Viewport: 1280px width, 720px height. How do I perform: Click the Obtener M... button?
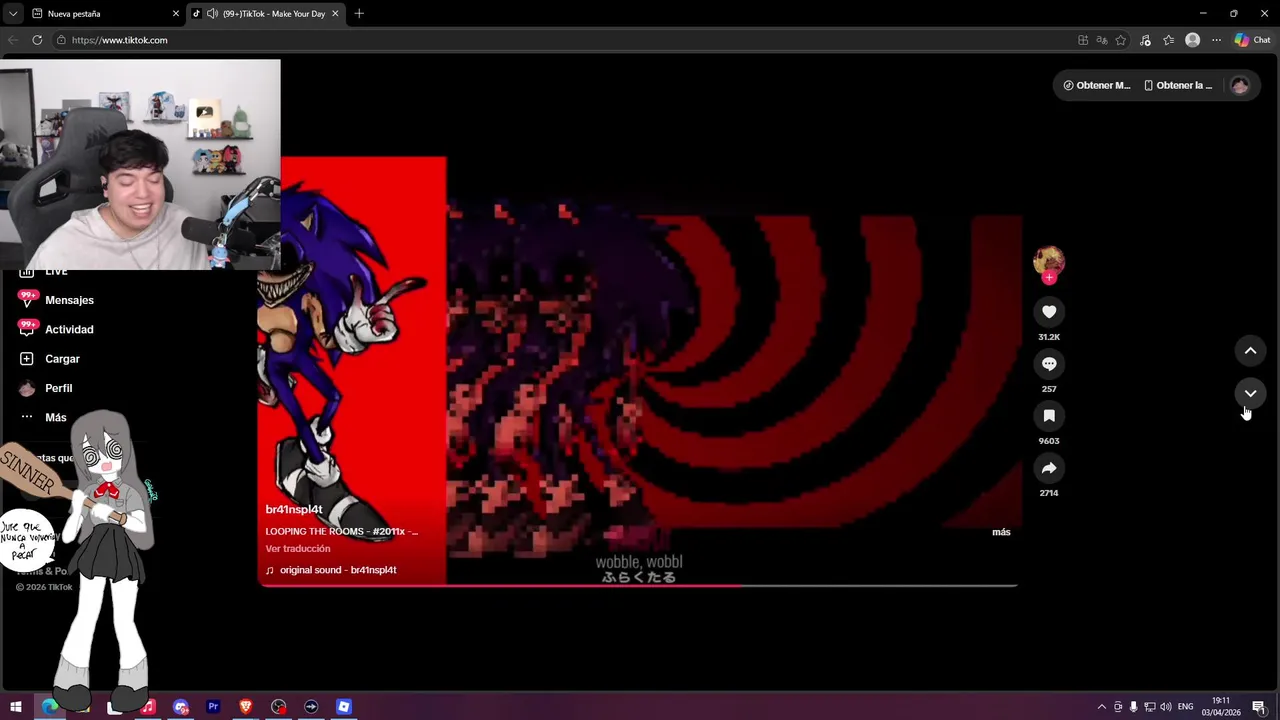(x=1097, y=85)
